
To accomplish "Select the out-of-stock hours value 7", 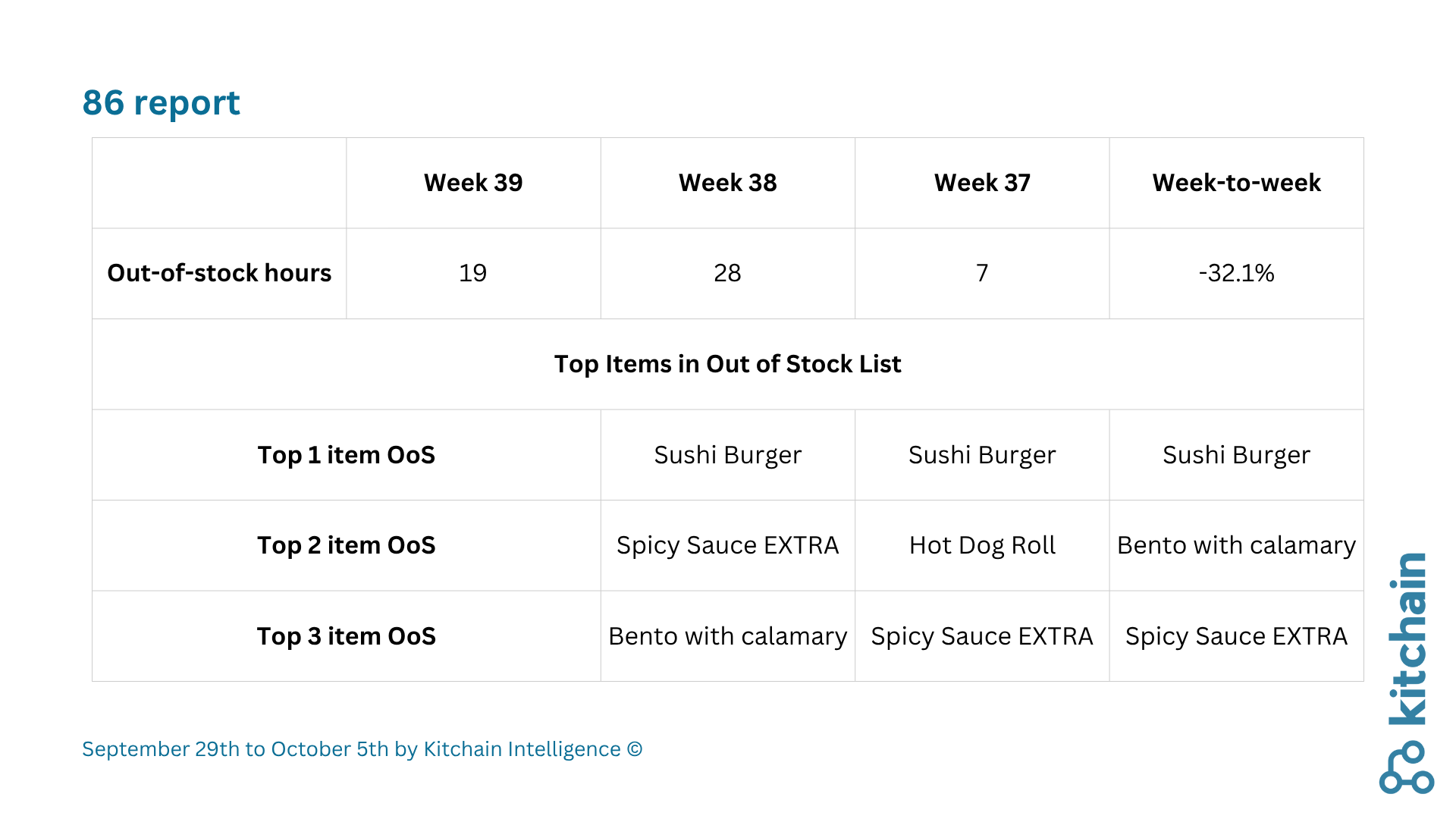I will click(982, 273).
